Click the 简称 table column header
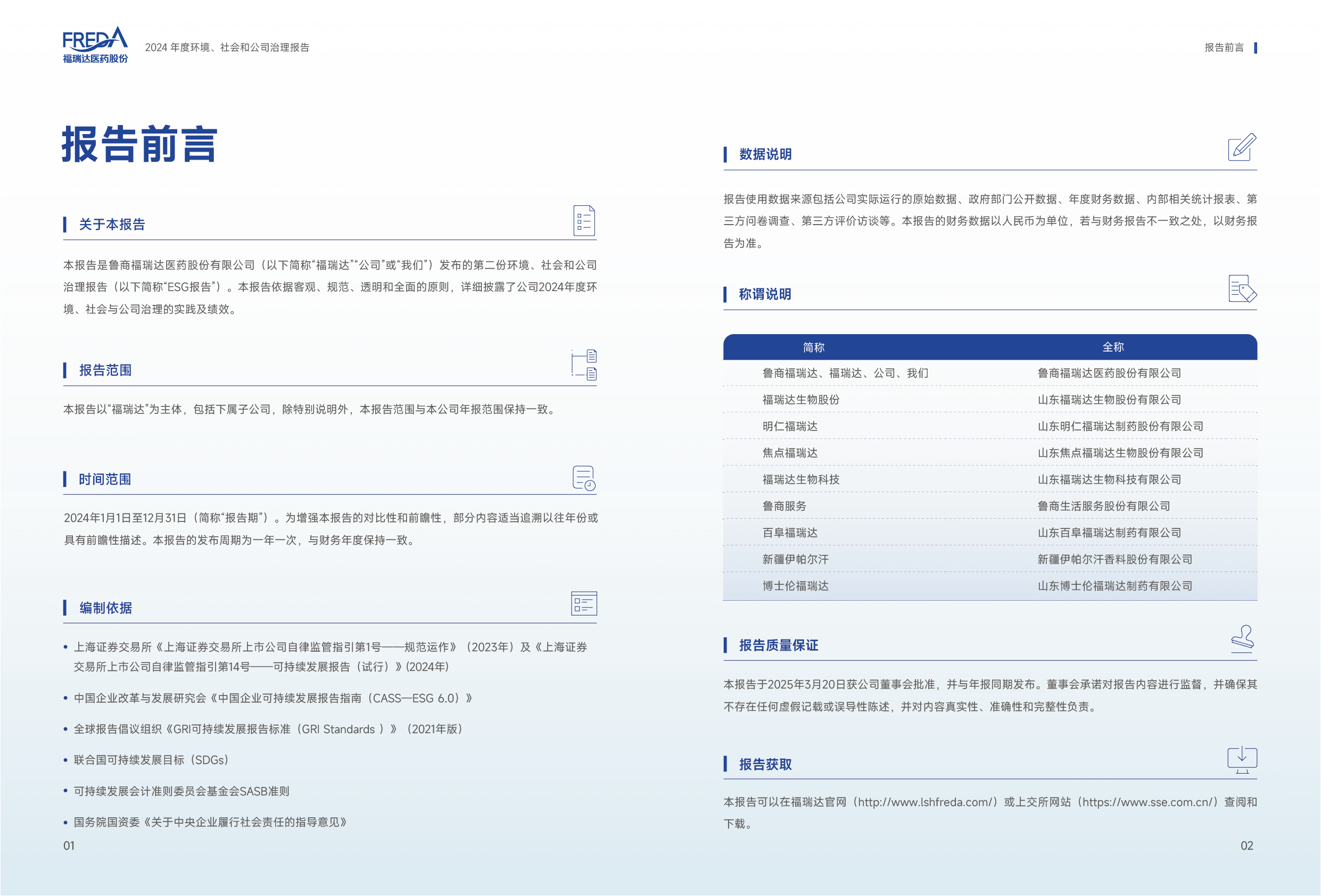Image resolution: width=1321 pixels, height=896 pixels. tap(813, 347)
